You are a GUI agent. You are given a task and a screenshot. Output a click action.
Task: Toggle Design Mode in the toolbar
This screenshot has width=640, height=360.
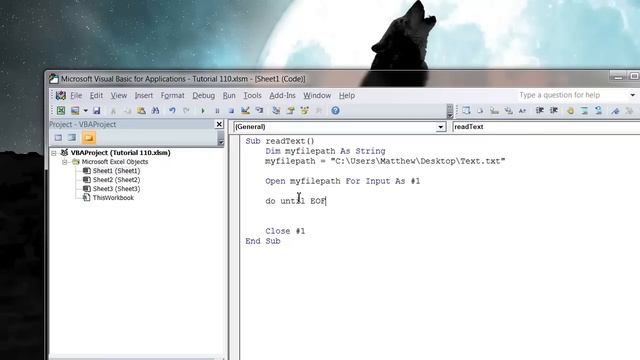(245, 111)
